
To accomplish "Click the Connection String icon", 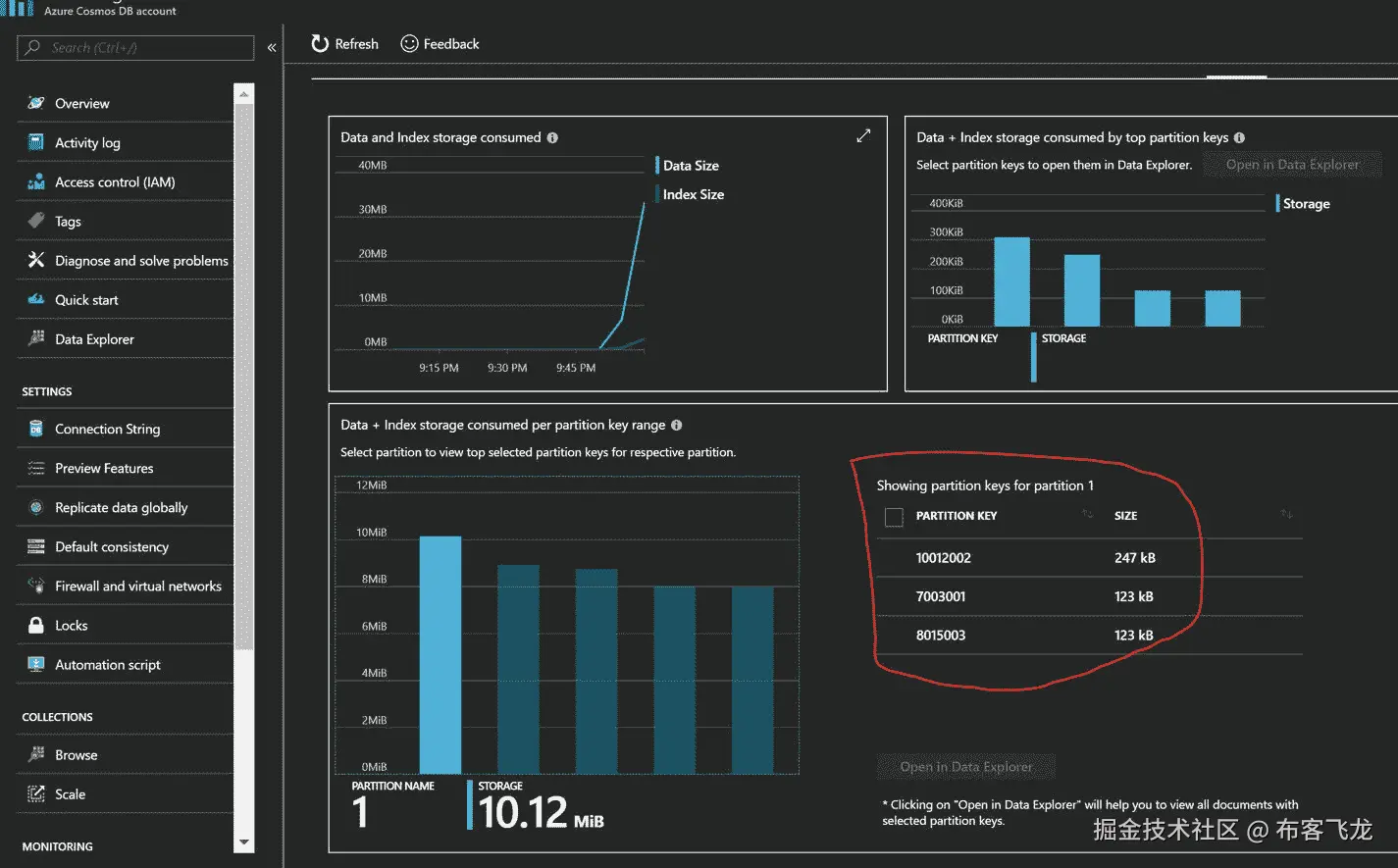I will click(x=36, y=429).
